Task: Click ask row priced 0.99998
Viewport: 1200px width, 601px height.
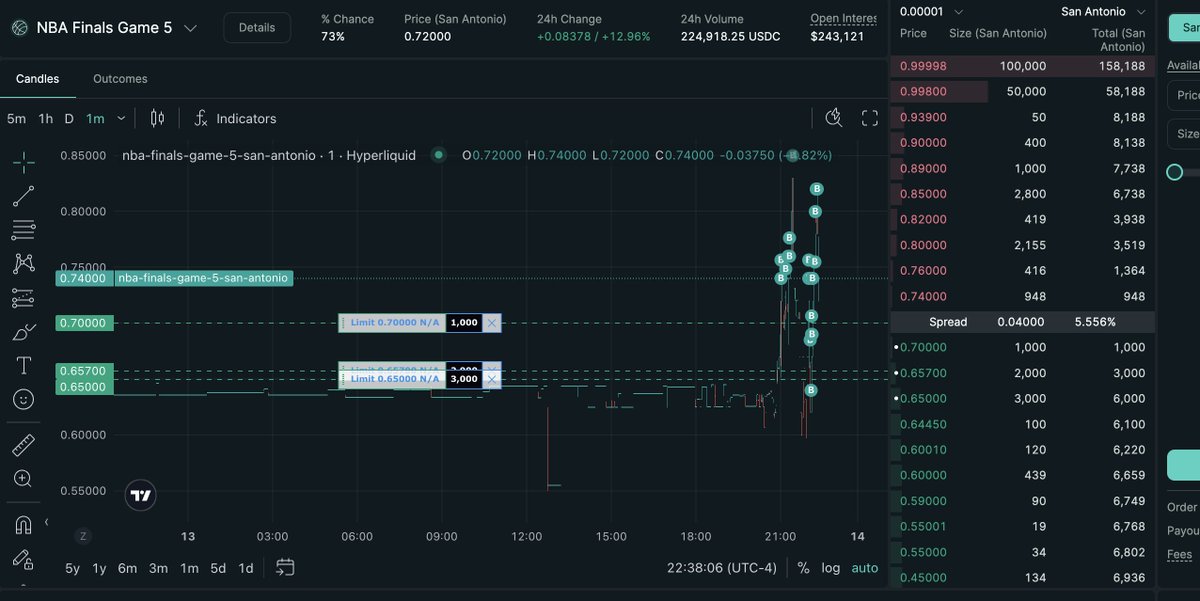Action: 1022,66
